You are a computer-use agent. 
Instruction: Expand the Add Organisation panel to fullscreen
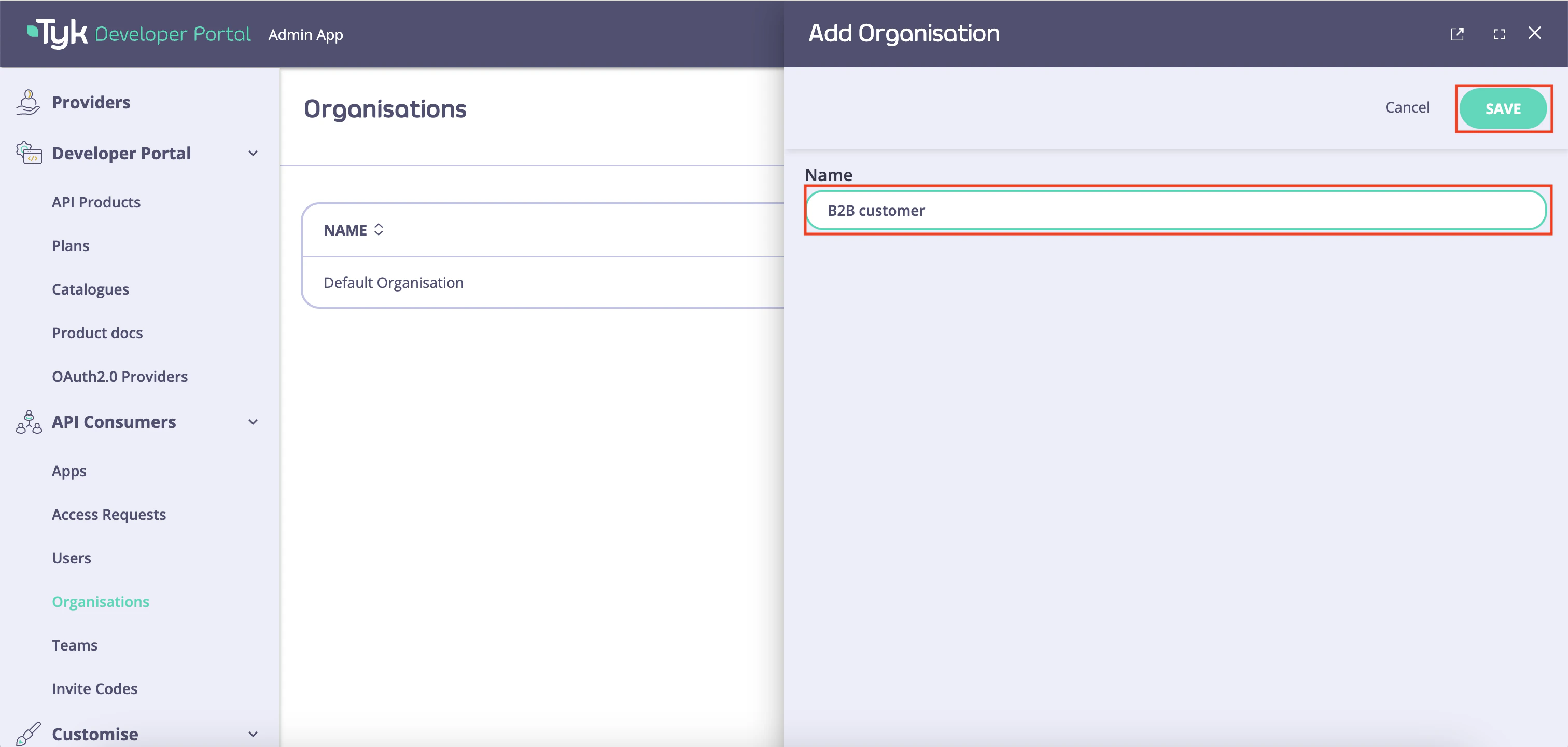pyautogui.click(x=1499, y=34)
